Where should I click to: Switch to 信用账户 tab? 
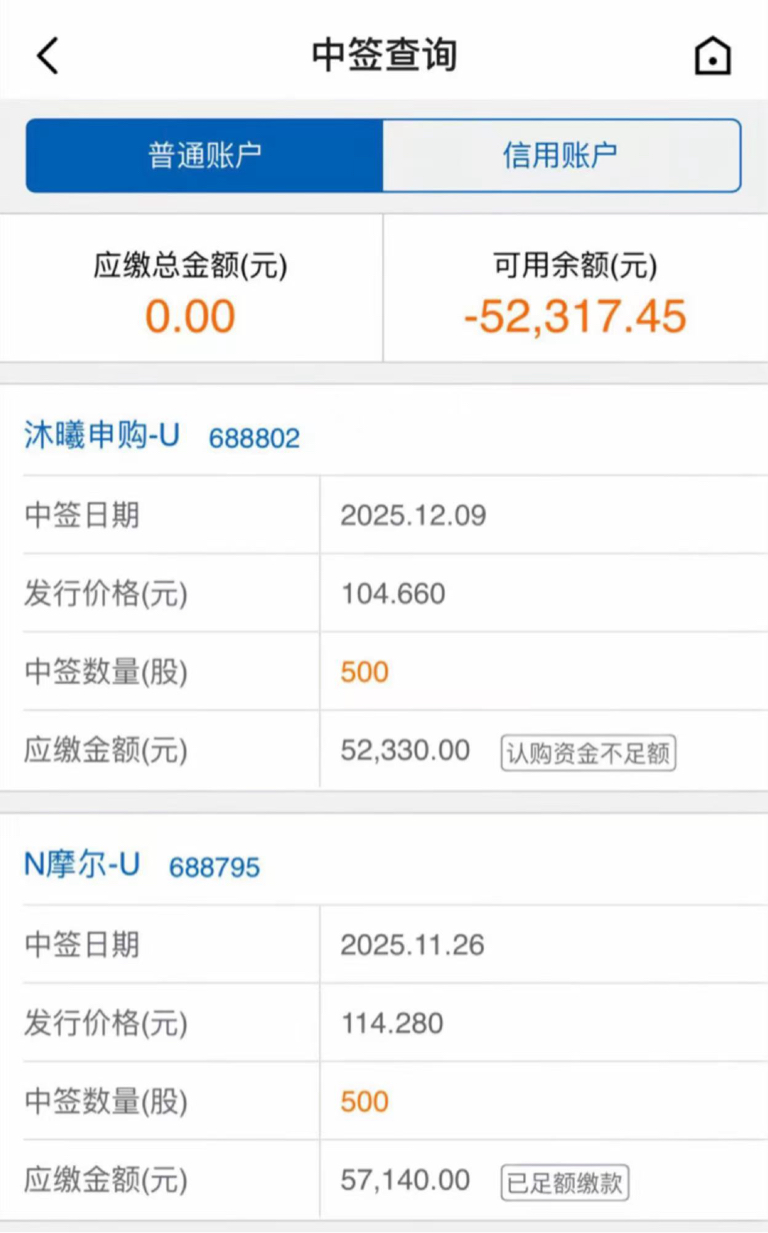click(x=560, y=155)
